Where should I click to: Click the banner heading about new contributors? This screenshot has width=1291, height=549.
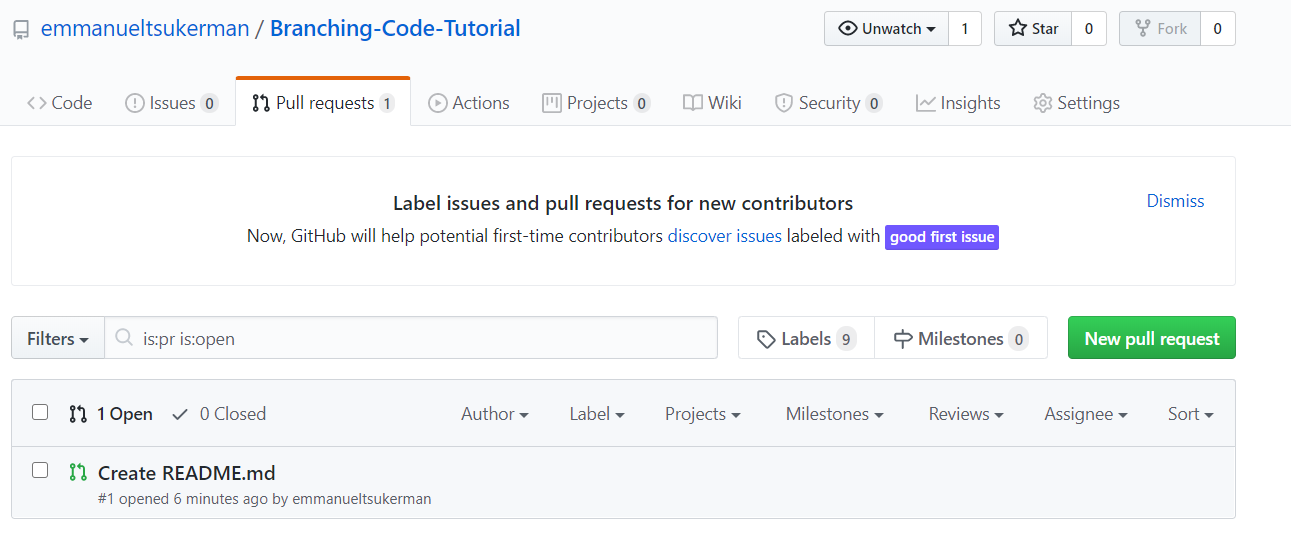tap(623, 204)
